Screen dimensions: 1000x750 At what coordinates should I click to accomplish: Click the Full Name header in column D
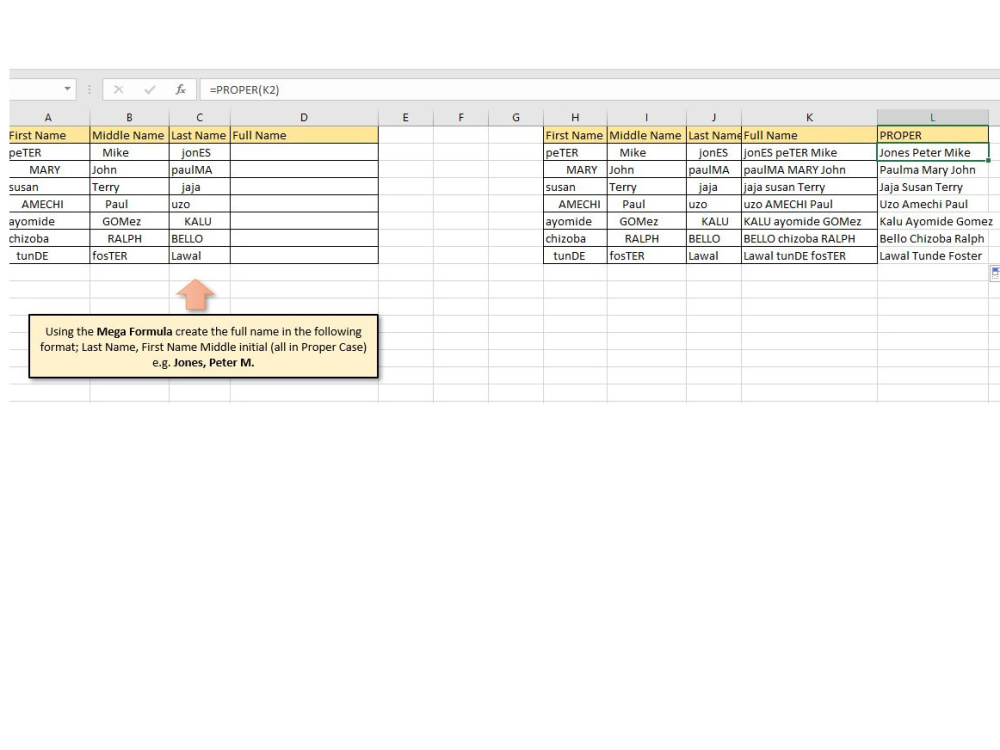click(x=304, y=135)
